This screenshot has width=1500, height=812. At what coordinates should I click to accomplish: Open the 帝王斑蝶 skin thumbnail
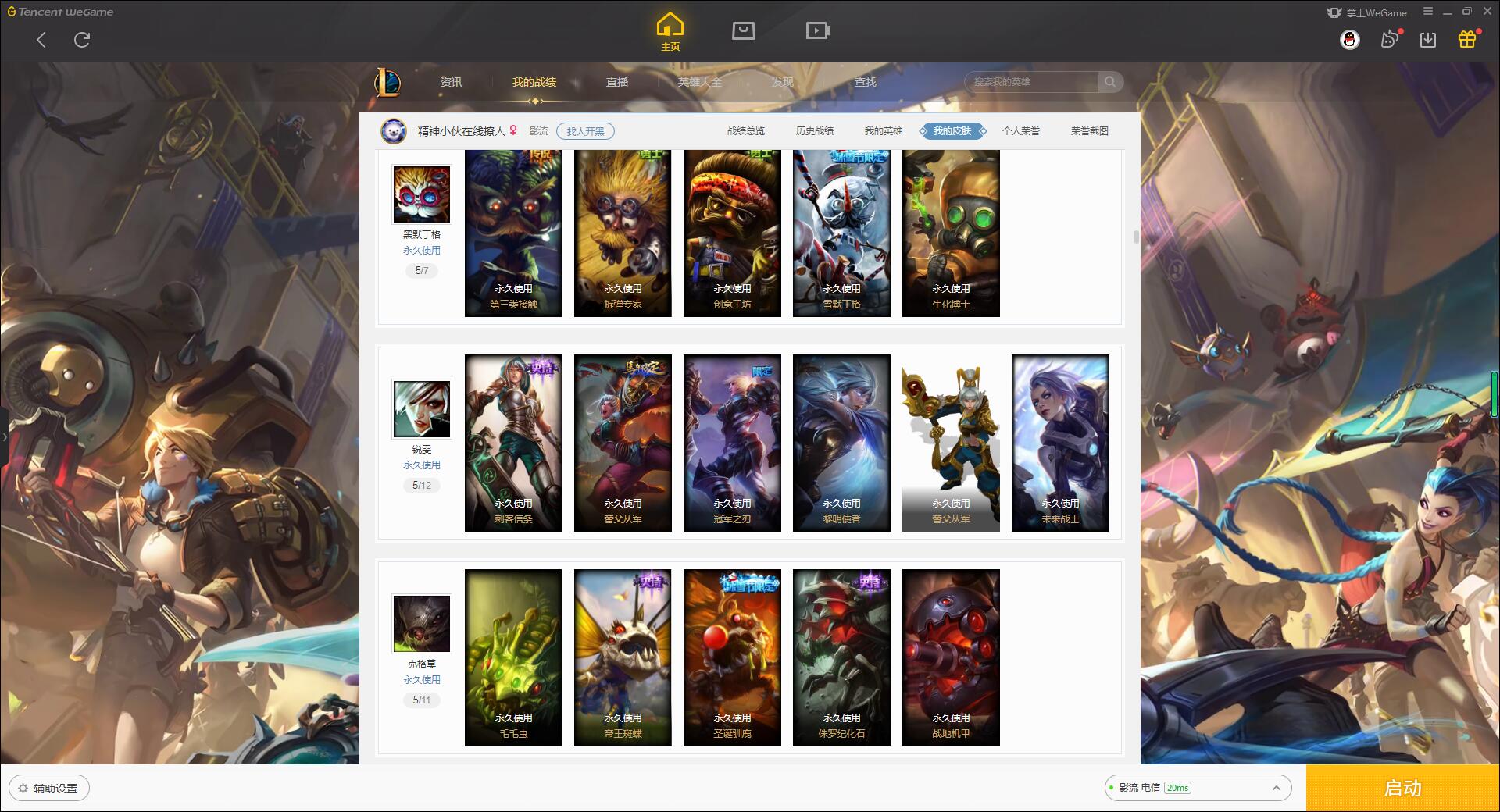623,657
